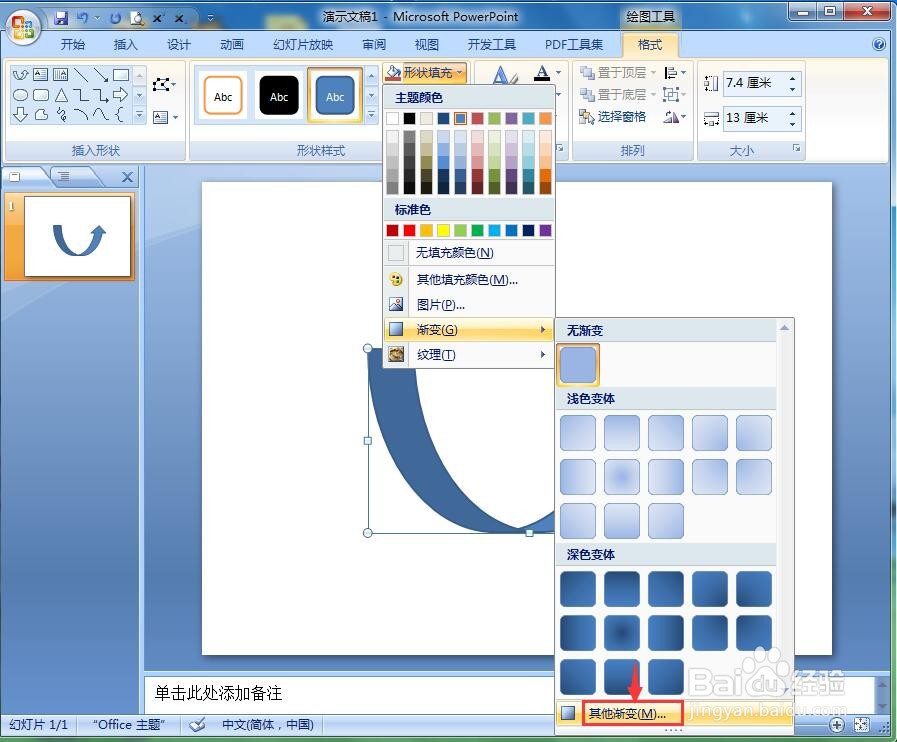Click the Redo icon in quick access toolbar
897x742 pixels.
click(x=115, y=18)
